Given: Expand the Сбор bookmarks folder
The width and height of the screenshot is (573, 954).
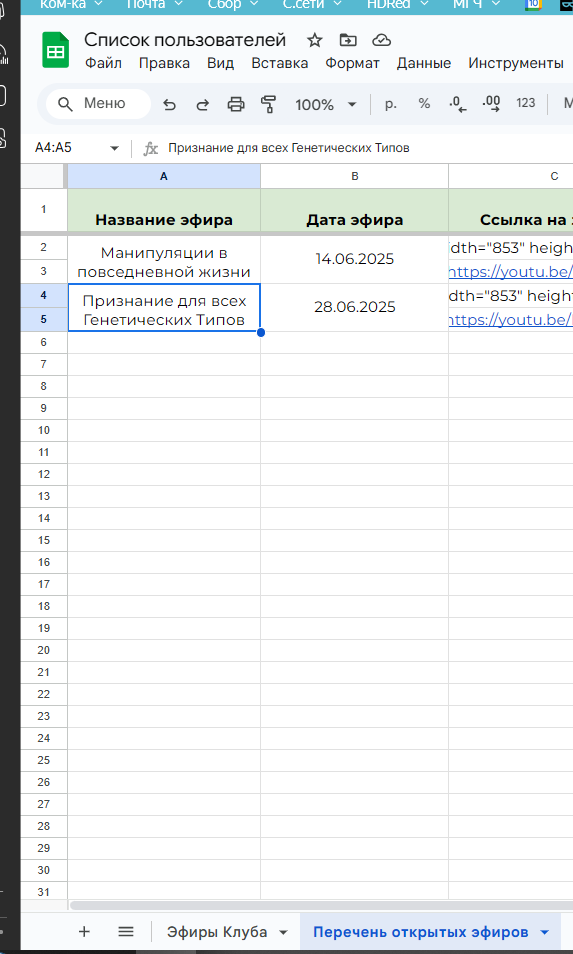Looking at the screenshot, I should tap(232, 5).
